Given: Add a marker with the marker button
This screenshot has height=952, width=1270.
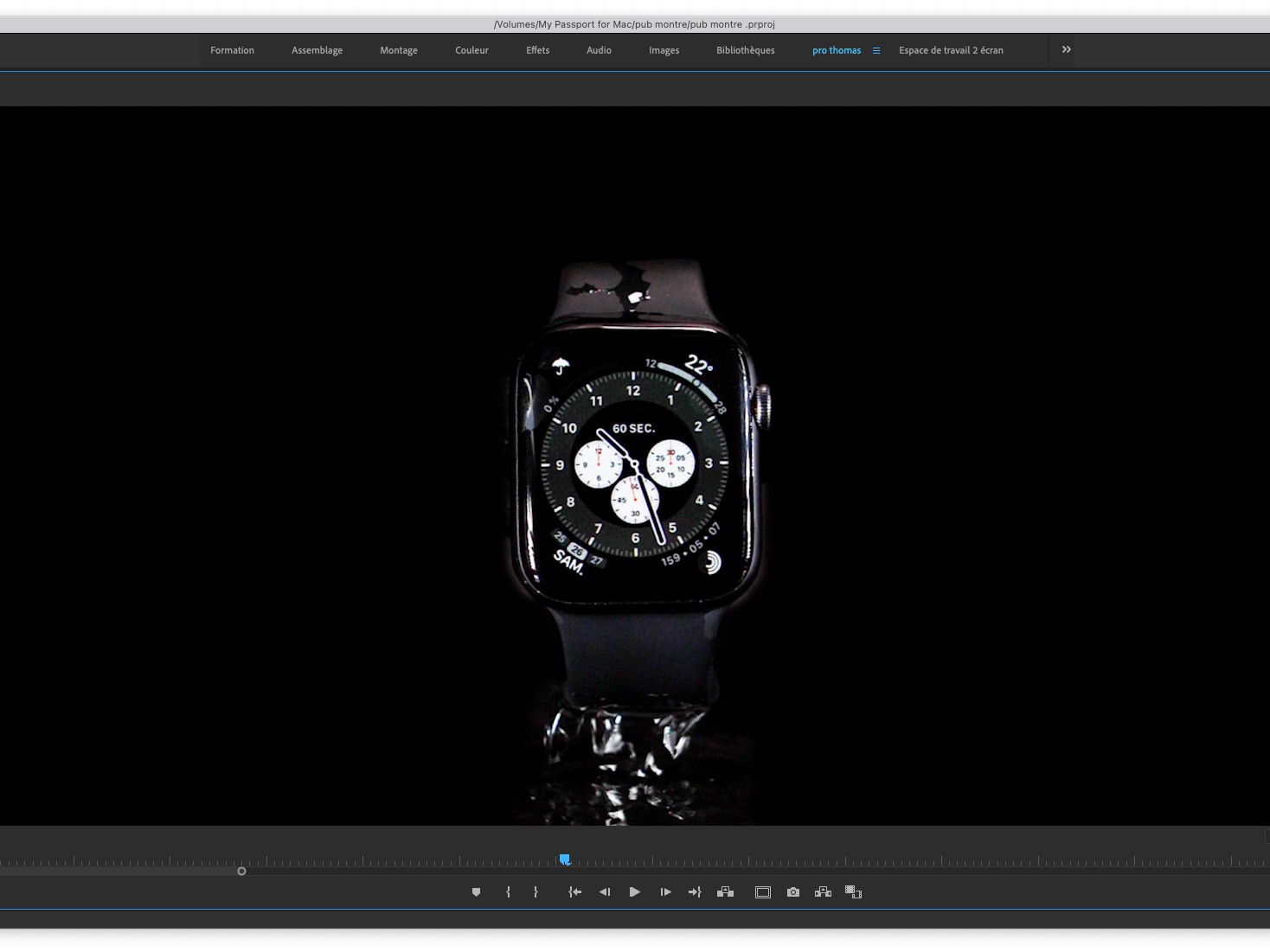Looking at the screenshot, I should (476, 892).
